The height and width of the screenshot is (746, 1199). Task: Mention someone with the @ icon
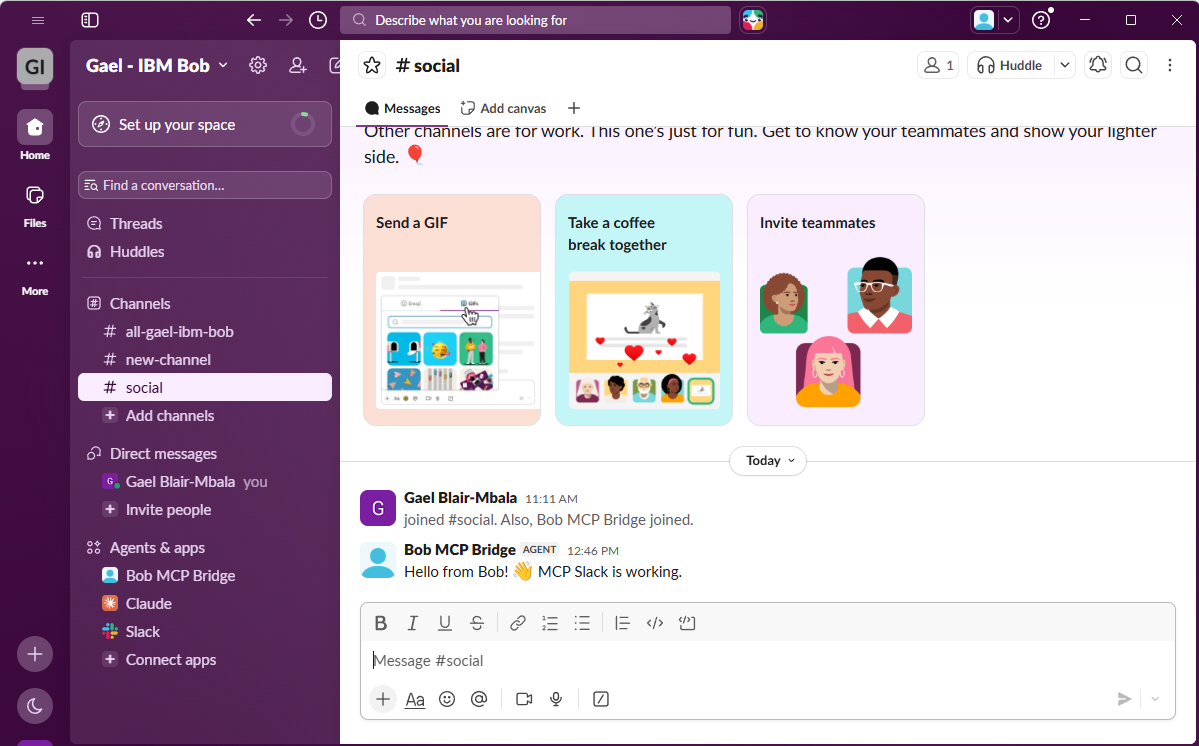tap(479, 699)
